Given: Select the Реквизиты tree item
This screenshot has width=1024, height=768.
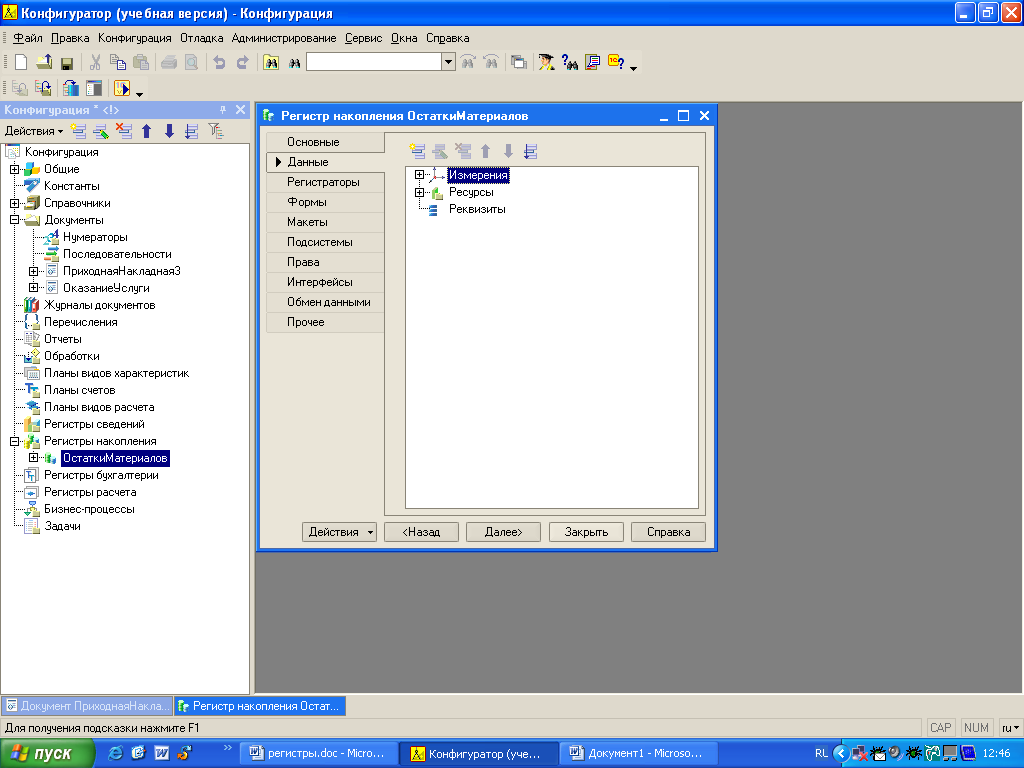Looking at the screenshot, I should click(477, 210).
